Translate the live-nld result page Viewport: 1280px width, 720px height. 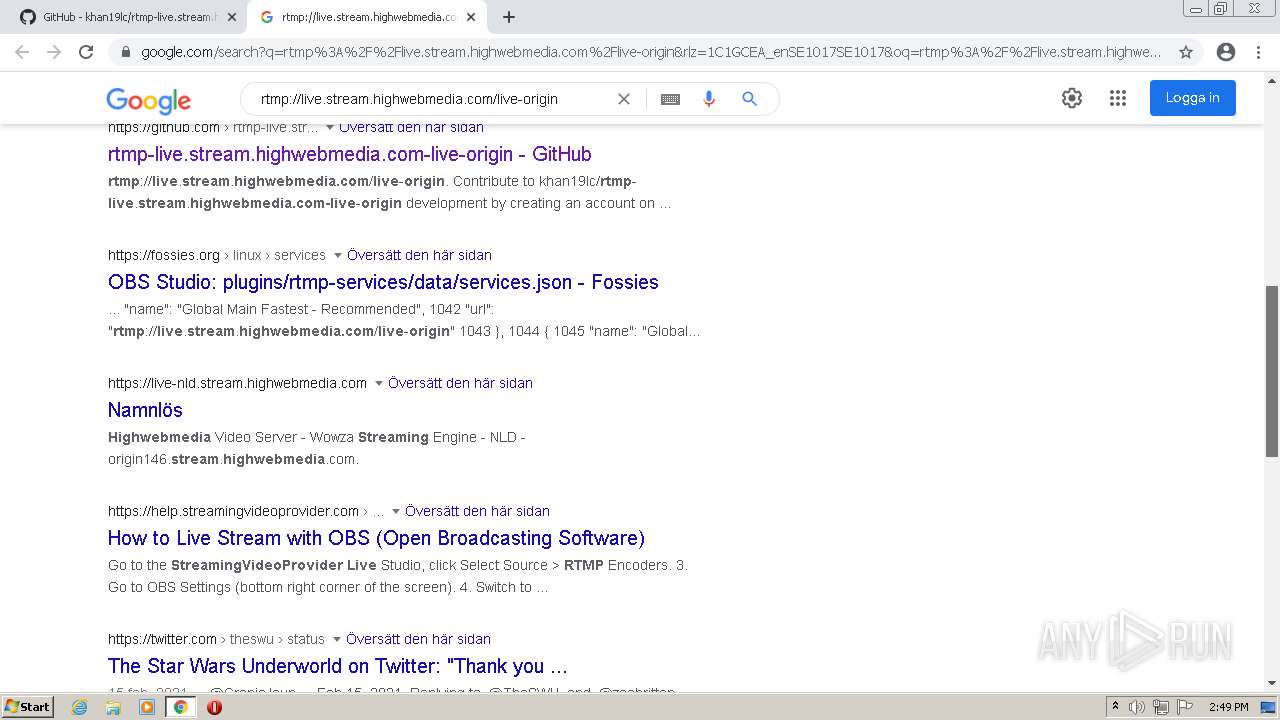tap(460, 383)
